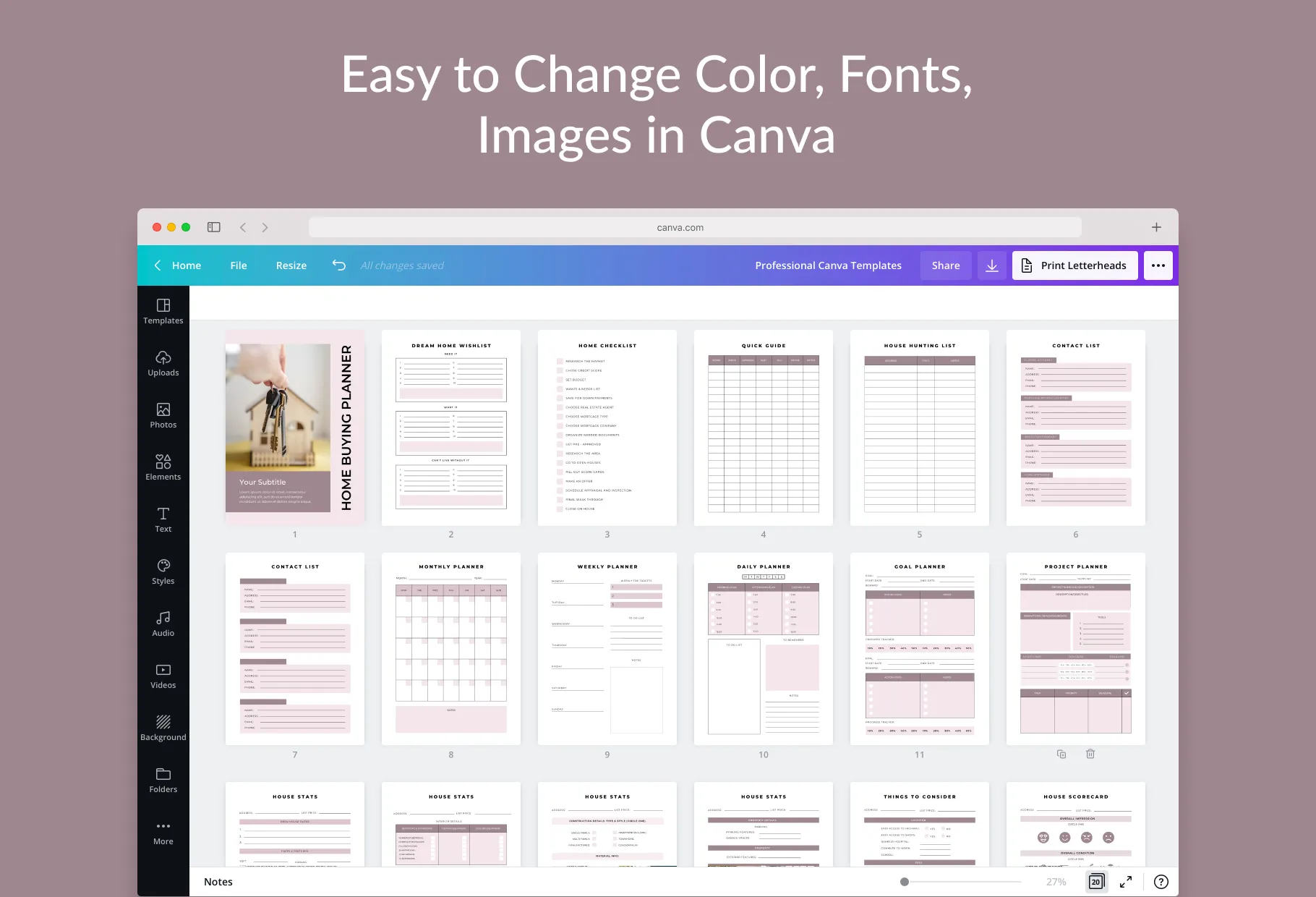Open a new browser tab with plus
The height and width of the screenshot is (897, 1316).
tap(1156, 227)
